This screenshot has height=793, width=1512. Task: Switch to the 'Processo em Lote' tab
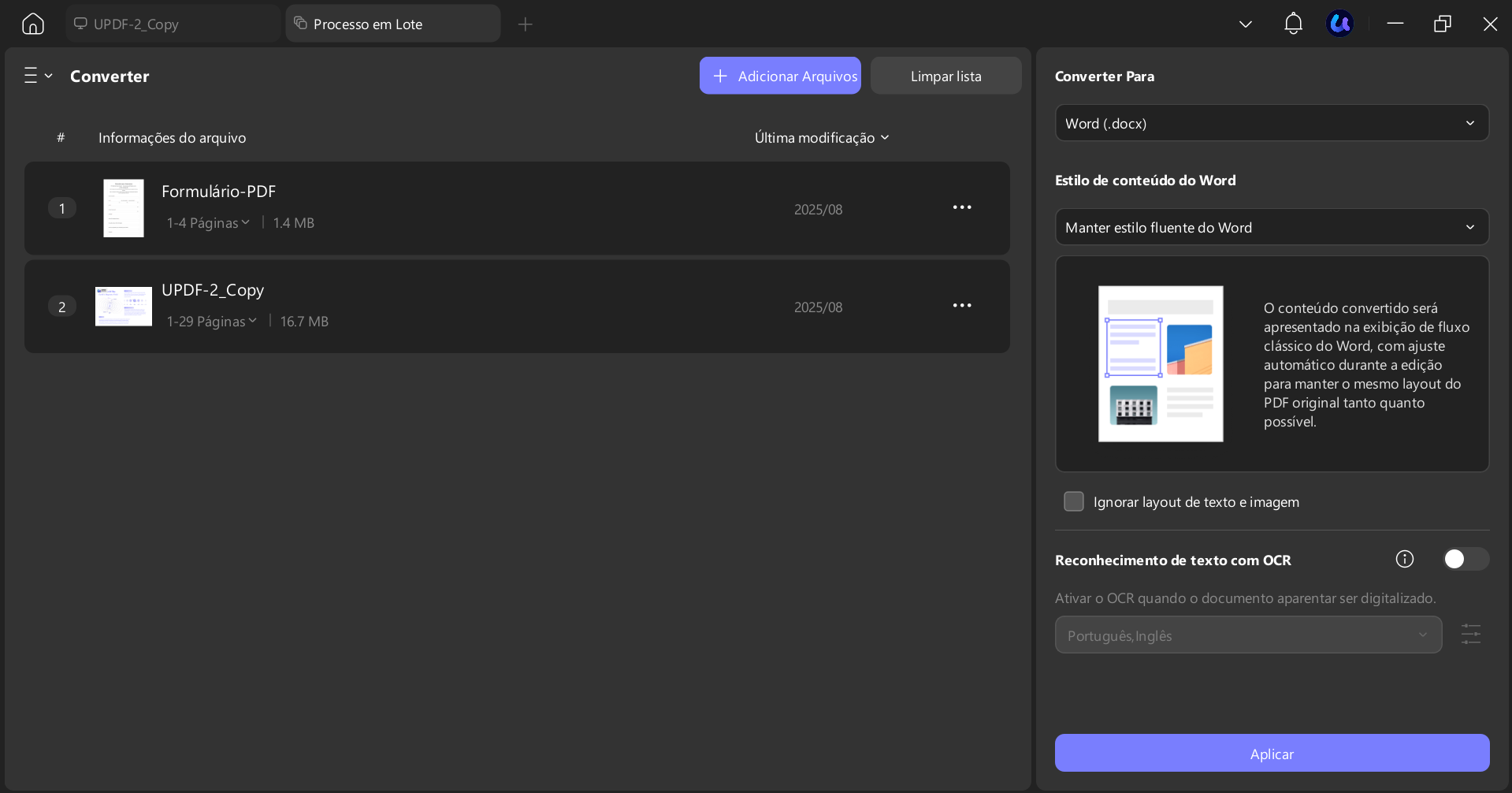(392, 24)
